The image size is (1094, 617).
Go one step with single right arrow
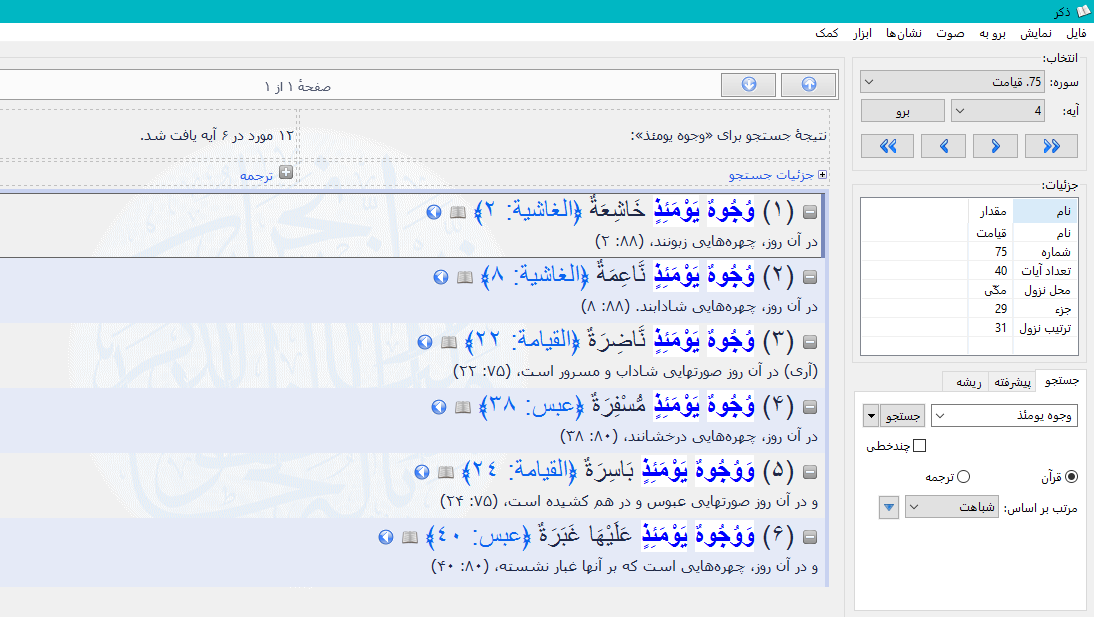click(x=996, y=146)
